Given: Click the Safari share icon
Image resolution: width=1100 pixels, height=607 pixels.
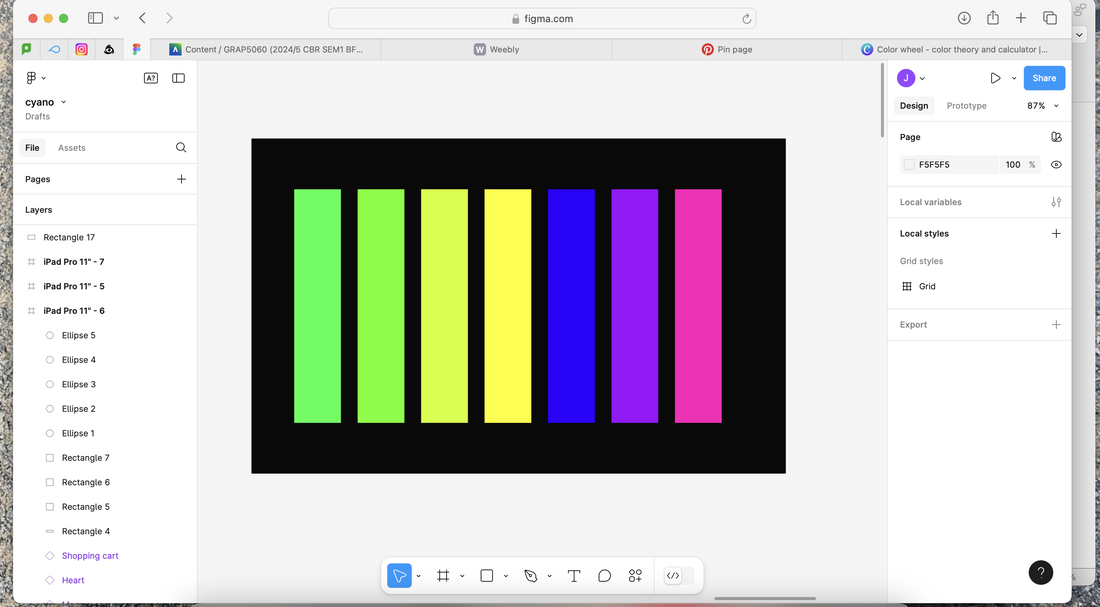Looking at the screenshot, I should coord(993,18).
